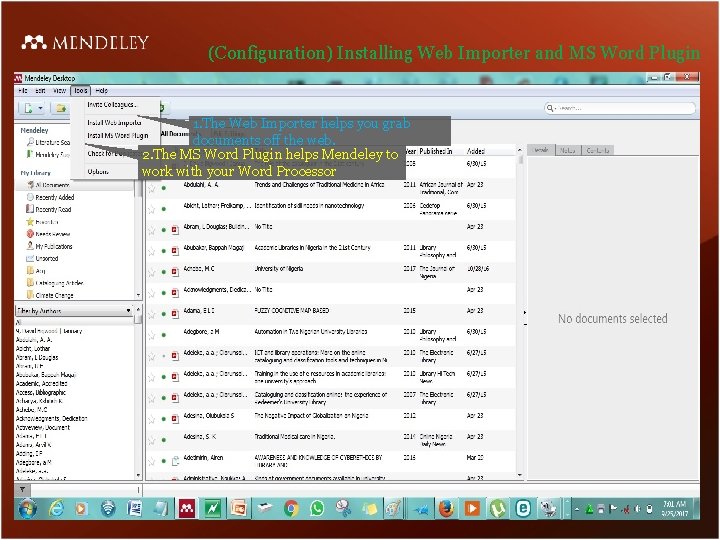Sort by the Published In column header

pyautogui.click(x=435, y=151)
